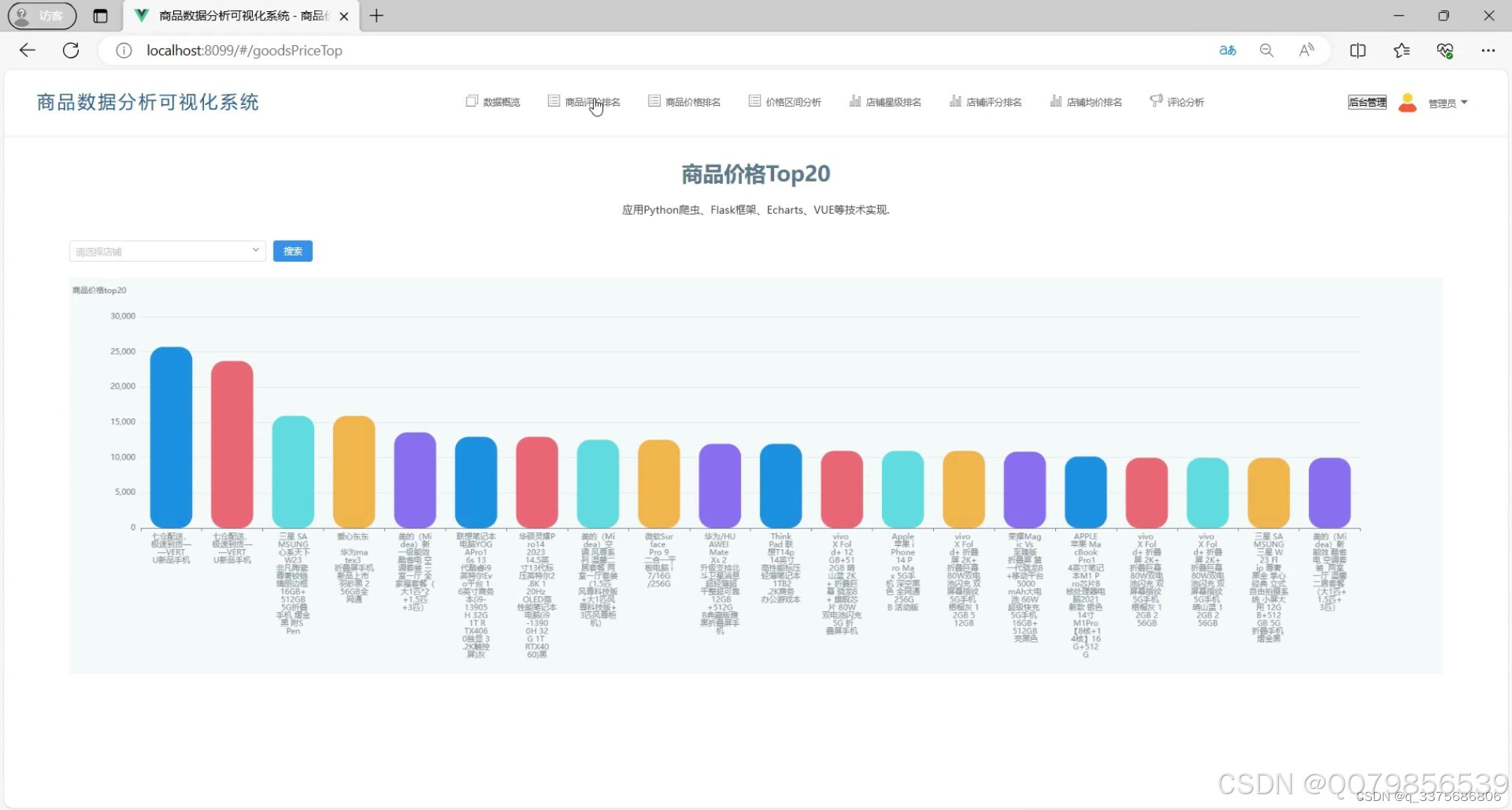The width and height of the screenshot is (1512, 810).
Task: Open favorites via the star icon
Action: click(x=1401, y=50)
